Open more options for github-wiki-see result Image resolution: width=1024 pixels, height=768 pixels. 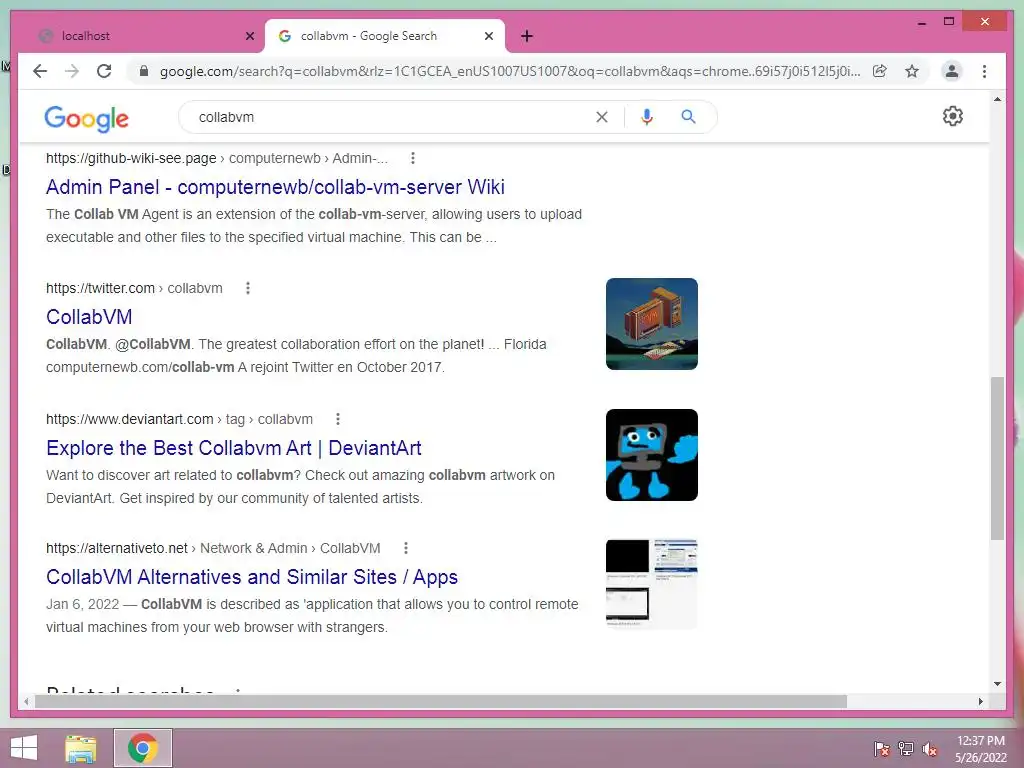(x=412, y=158)
